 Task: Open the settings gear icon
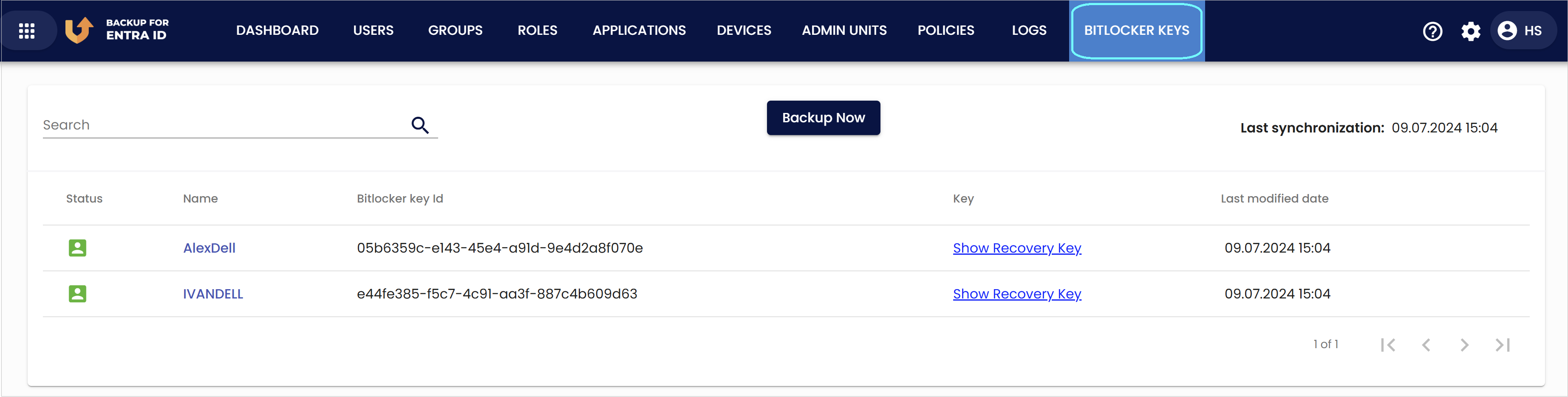tap(1471, 31)
